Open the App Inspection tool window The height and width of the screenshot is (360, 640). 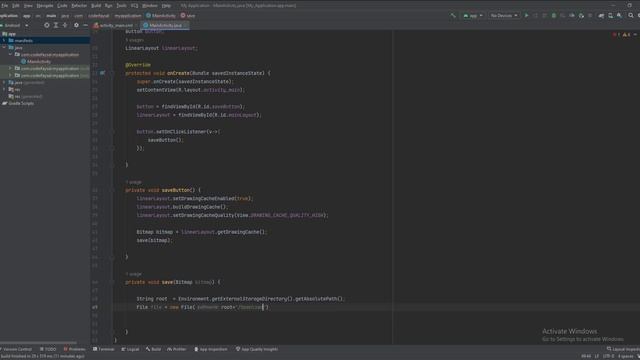click(x=211, y=349)
